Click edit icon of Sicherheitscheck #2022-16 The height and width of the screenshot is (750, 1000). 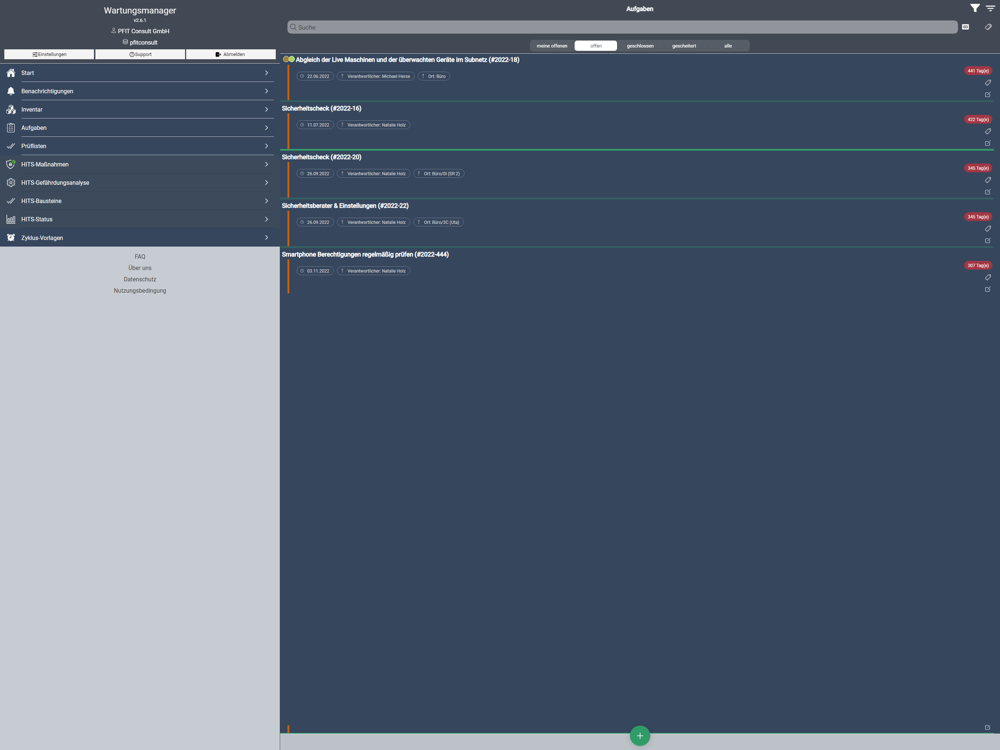[x=988, y=143]
